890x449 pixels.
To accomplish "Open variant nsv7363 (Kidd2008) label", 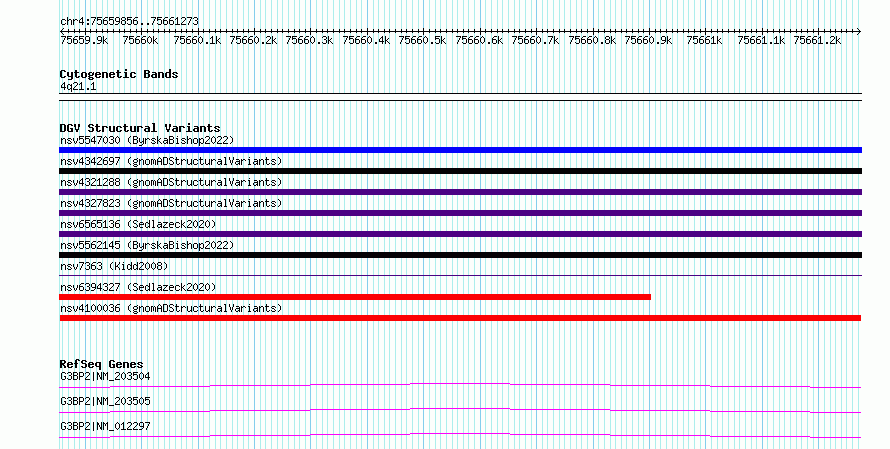I will [114, 266].
